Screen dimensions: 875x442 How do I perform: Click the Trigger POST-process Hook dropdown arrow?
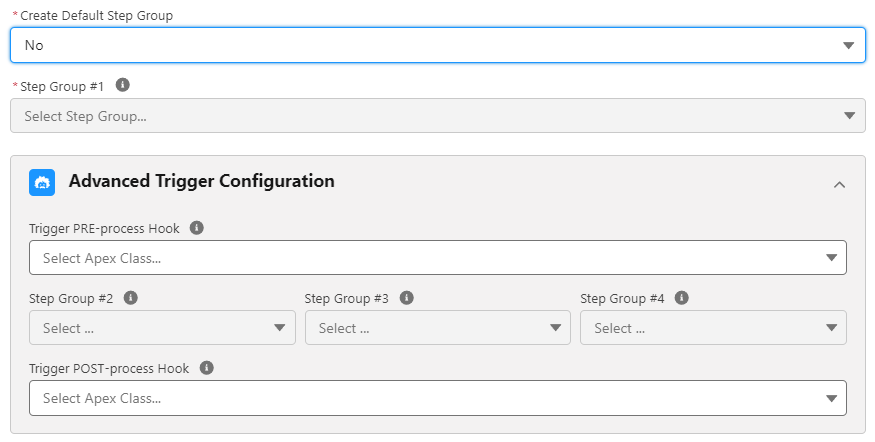pos(831,398)
